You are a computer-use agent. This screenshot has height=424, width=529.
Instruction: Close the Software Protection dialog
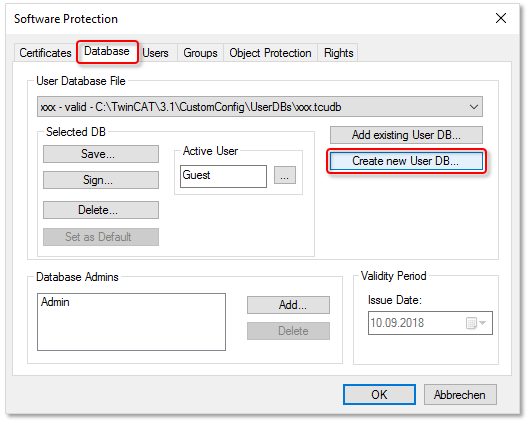[501, 18]
